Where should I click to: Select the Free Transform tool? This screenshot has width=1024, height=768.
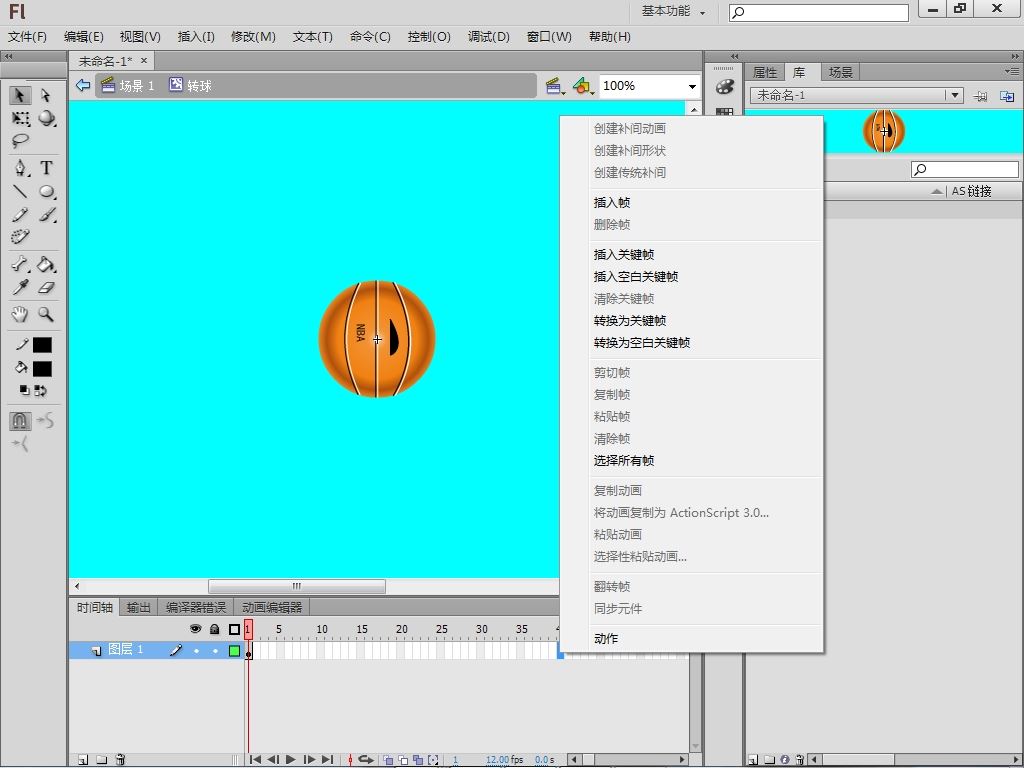pyautogui.click(x=20, y=119)
